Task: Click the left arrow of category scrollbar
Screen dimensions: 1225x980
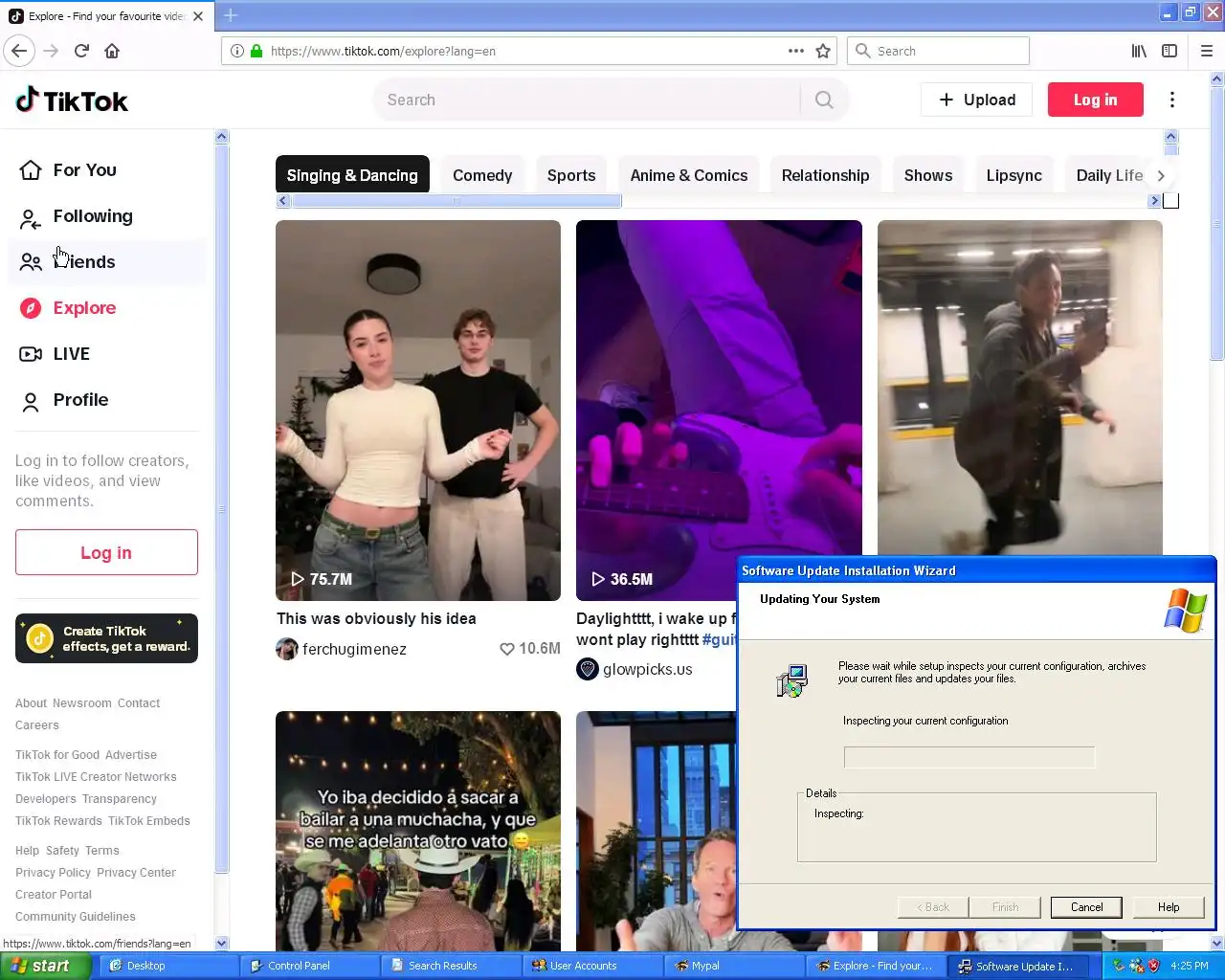Action: [x=282, y=201]
